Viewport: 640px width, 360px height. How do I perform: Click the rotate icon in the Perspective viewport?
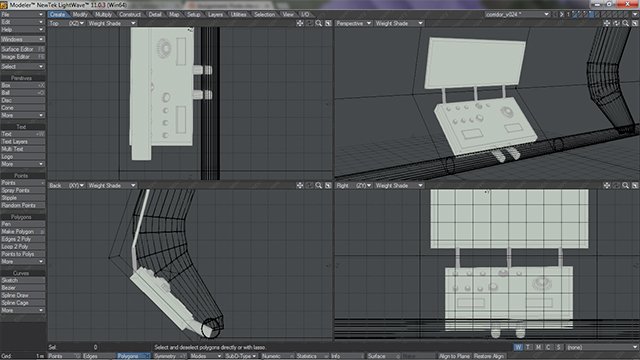pos(616,23)
